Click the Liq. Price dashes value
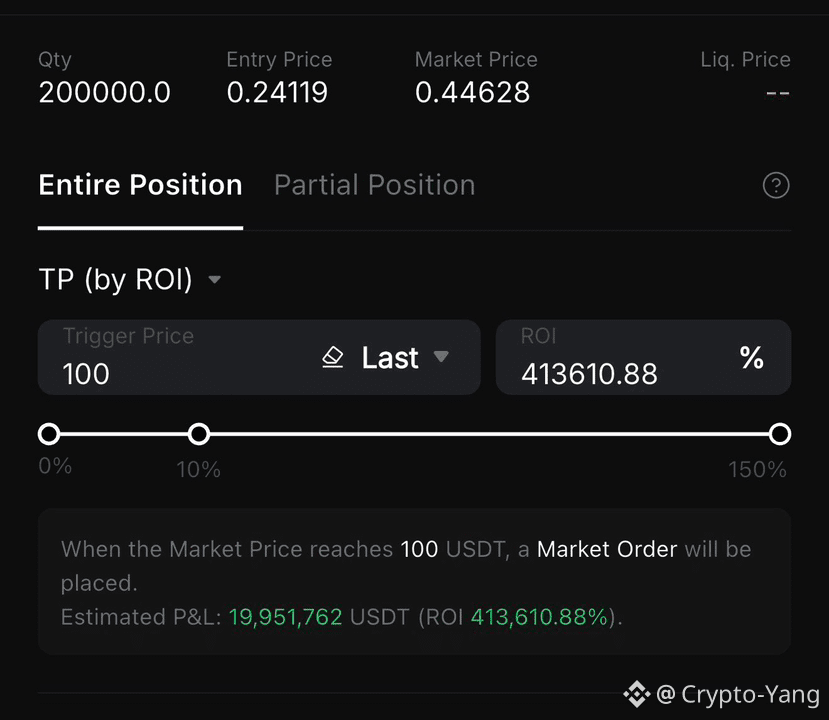The width and height of the screenshot is (829, 720). tap(778, 94)
